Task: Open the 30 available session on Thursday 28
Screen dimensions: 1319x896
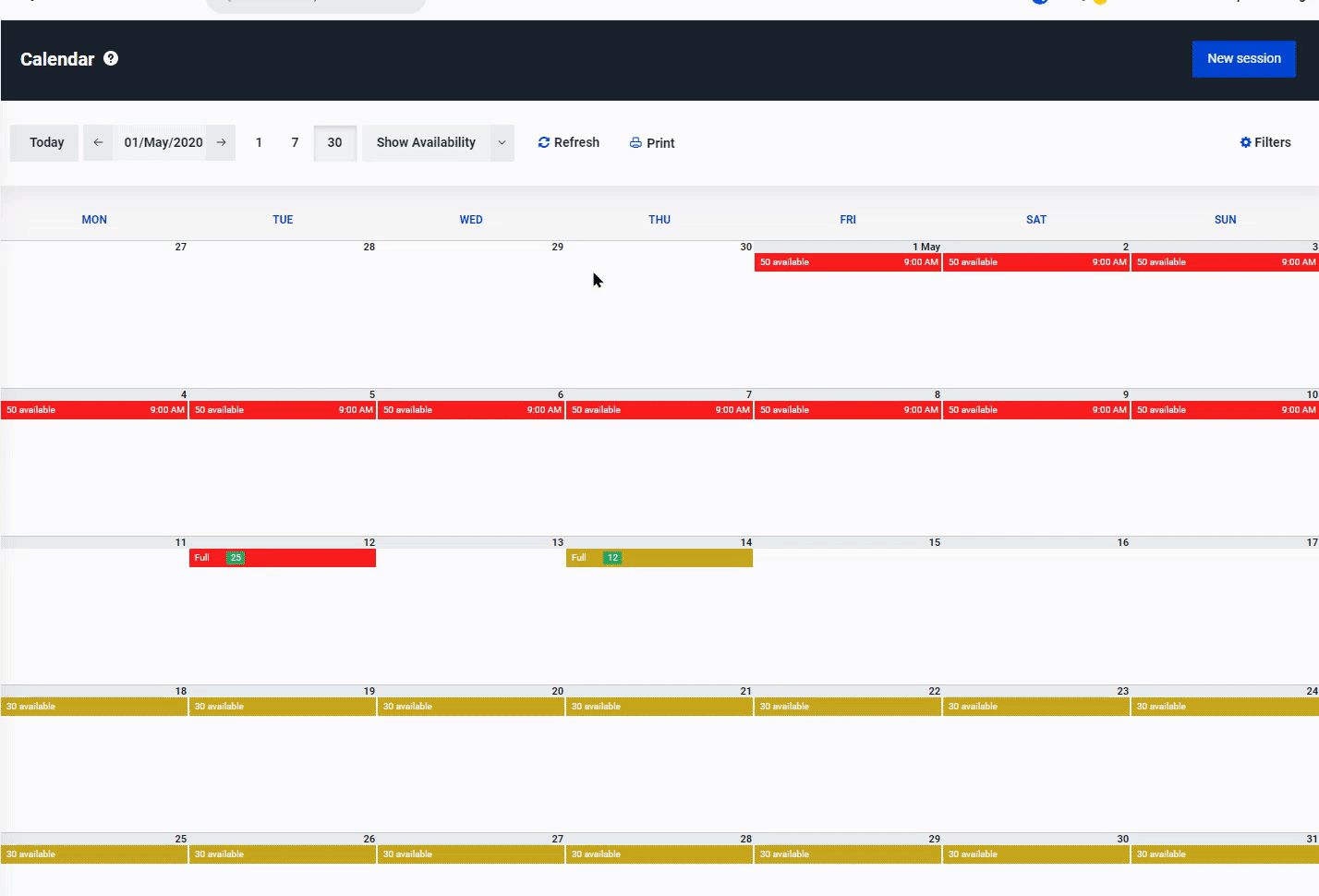Action: (x=659, y=854)
